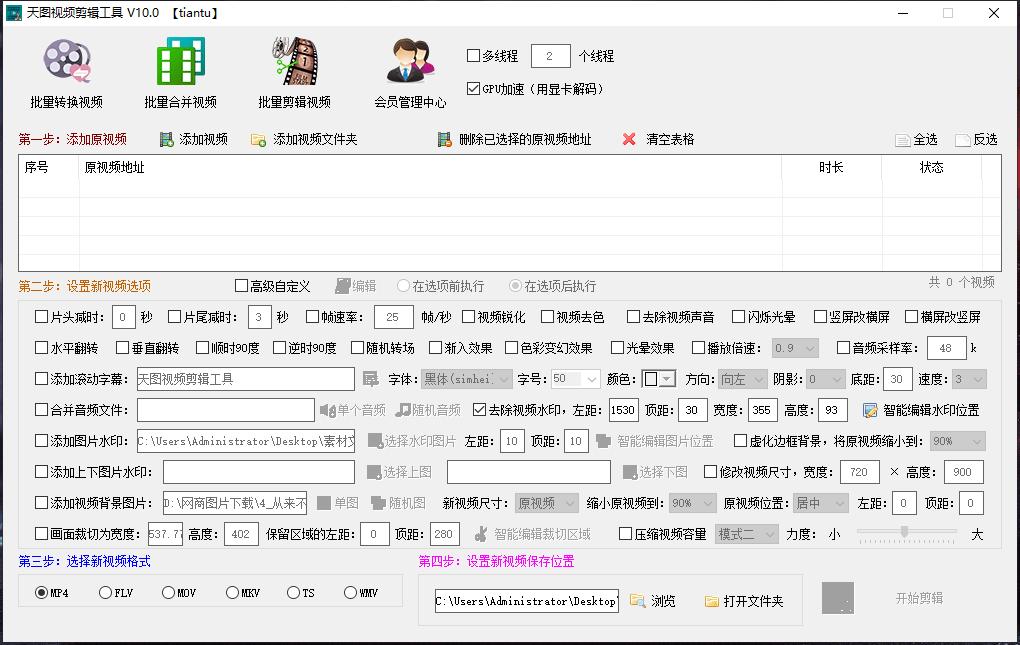Select the TS format radio button
This screenshot has width=1020, height=645.
[x=293, y=592]
